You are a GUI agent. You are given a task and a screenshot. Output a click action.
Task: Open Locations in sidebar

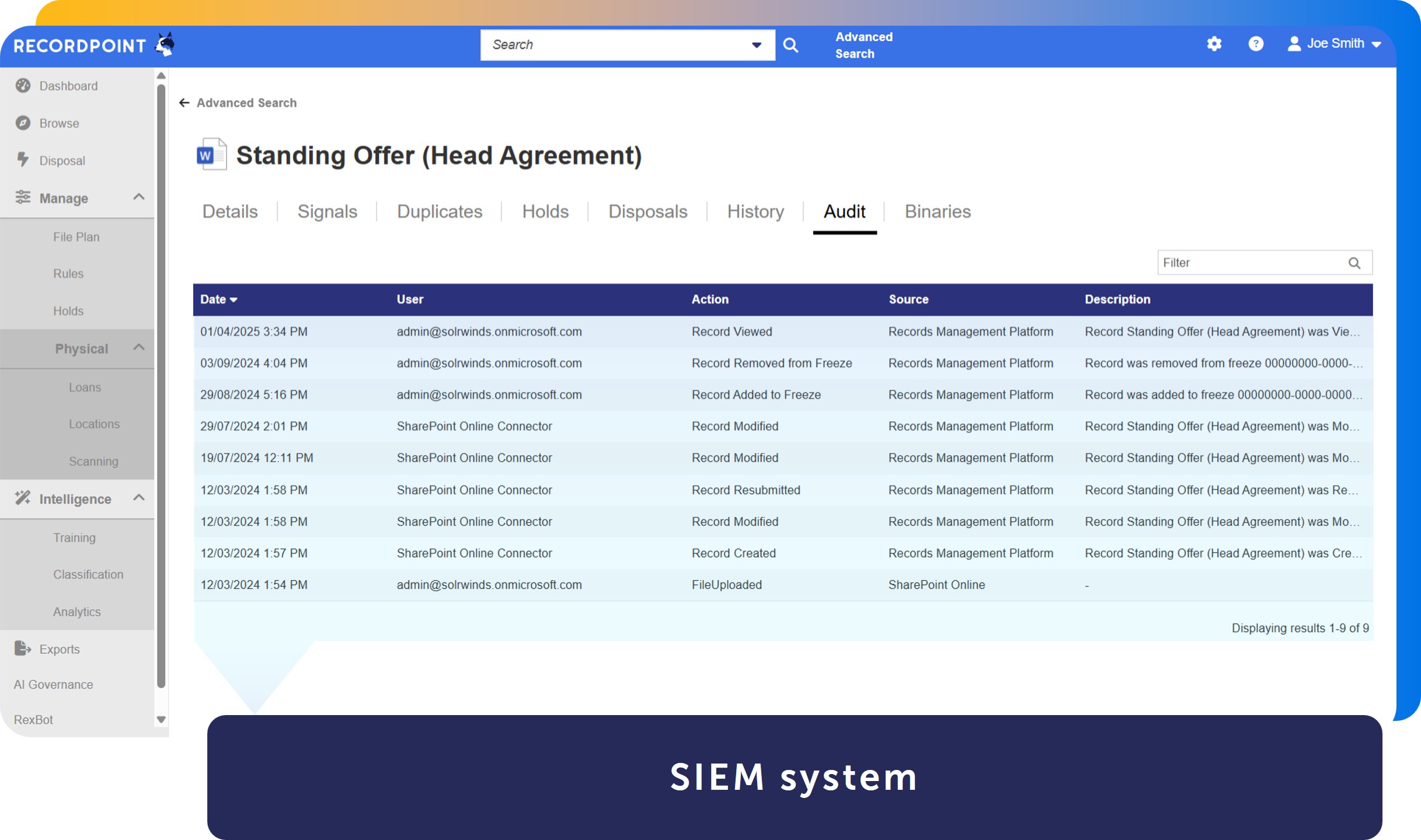[x=94, y=424]
